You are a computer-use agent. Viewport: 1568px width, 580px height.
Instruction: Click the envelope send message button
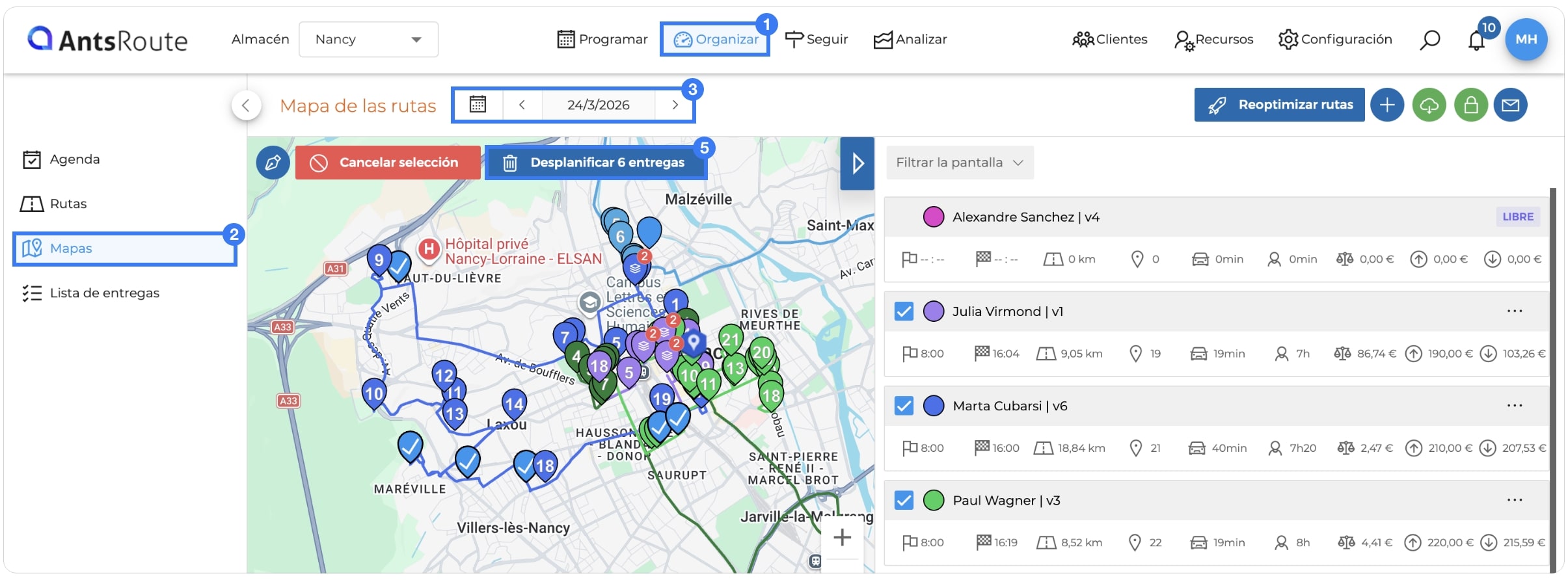click(x=1510, y=105)
